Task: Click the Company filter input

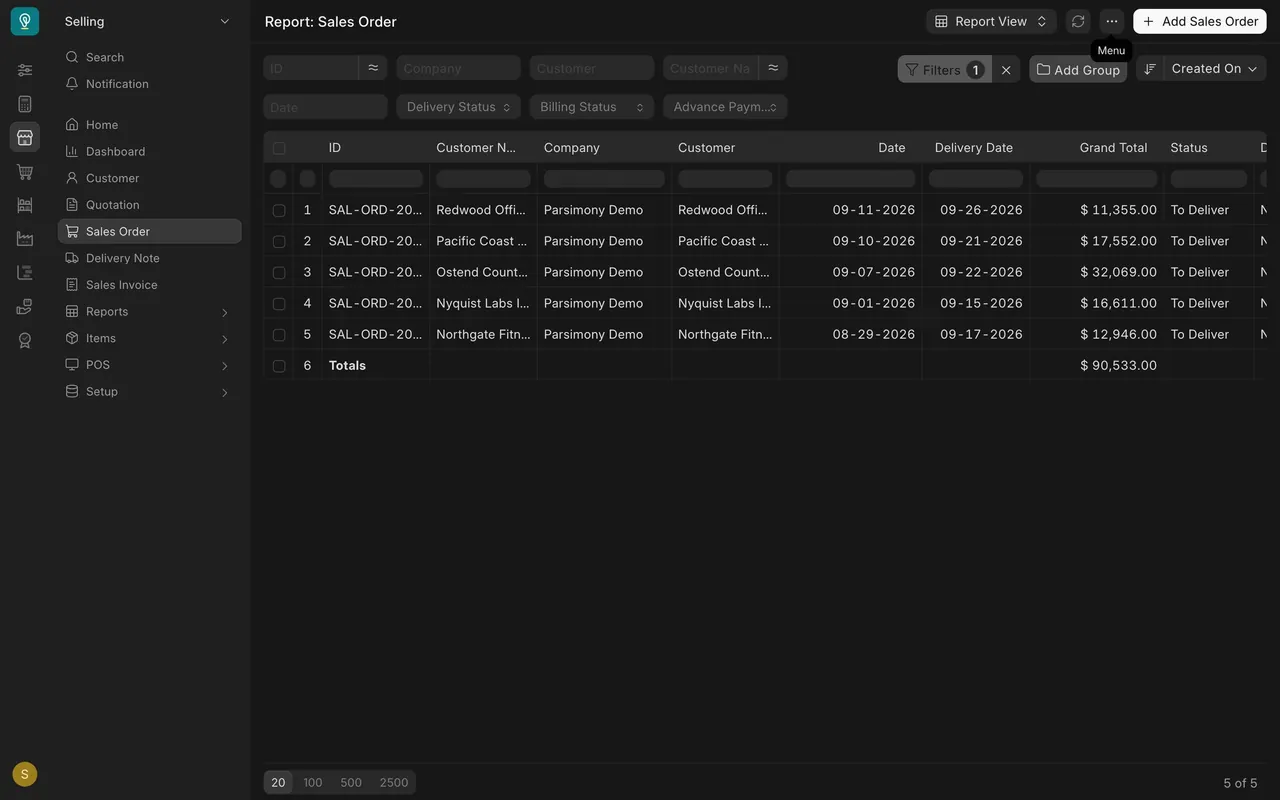Action: click(458, 68)
